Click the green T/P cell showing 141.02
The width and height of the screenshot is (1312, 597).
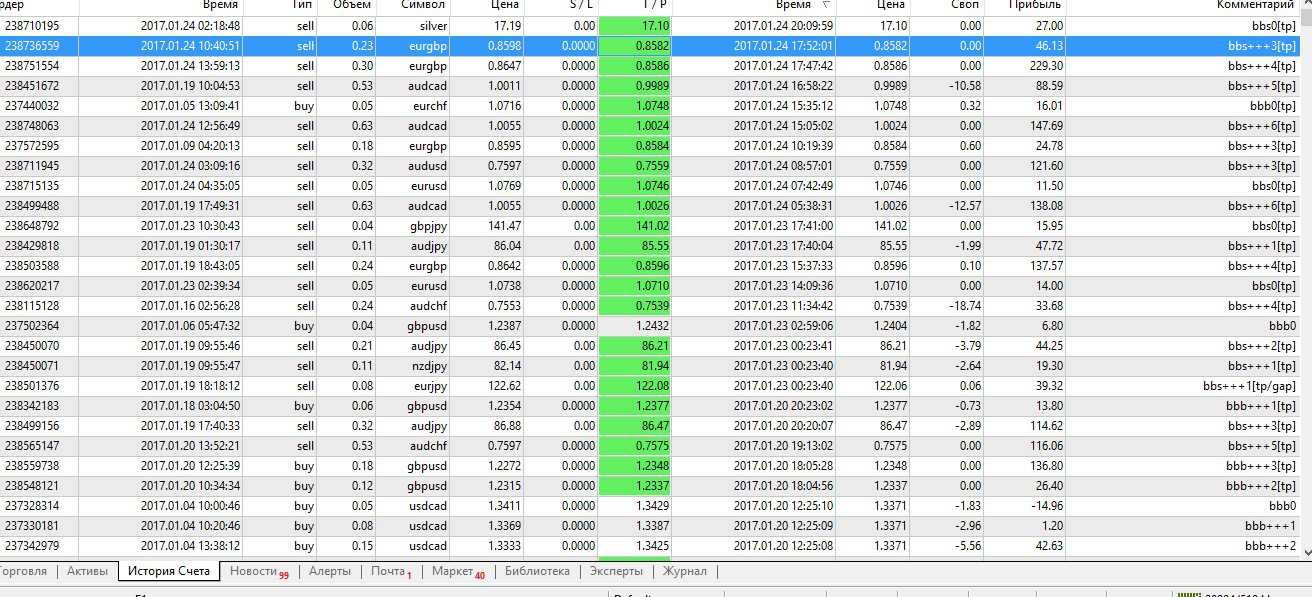click(636, 226)
